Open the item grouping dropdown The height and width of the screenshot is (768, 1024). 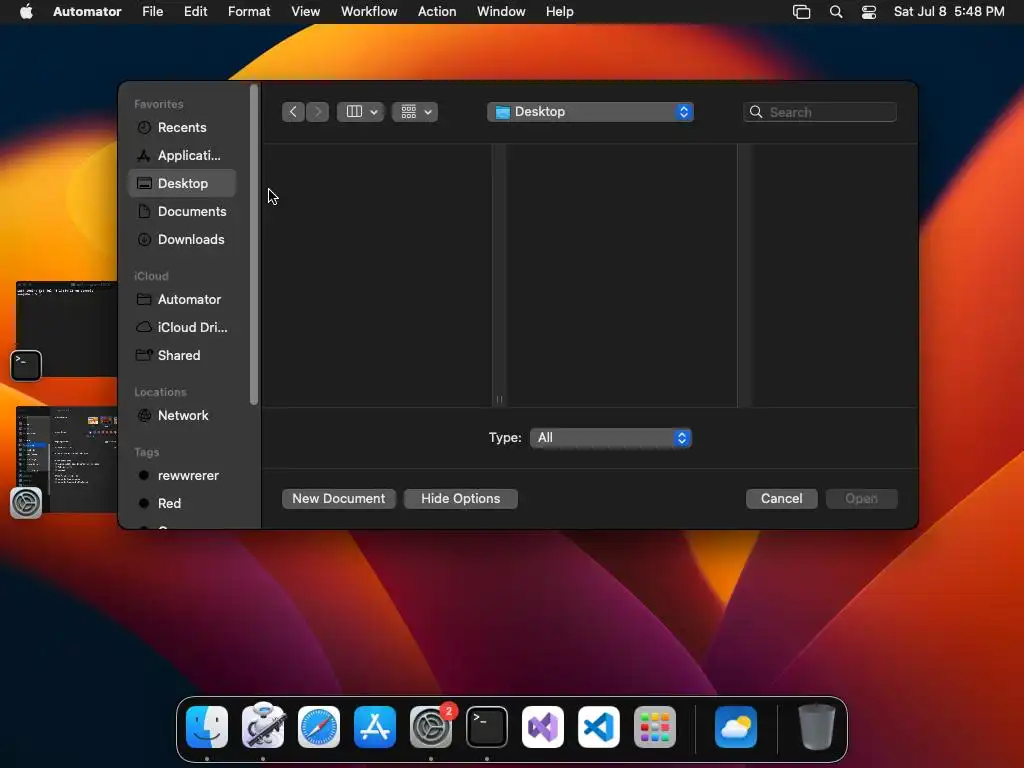tap(415, 112)
